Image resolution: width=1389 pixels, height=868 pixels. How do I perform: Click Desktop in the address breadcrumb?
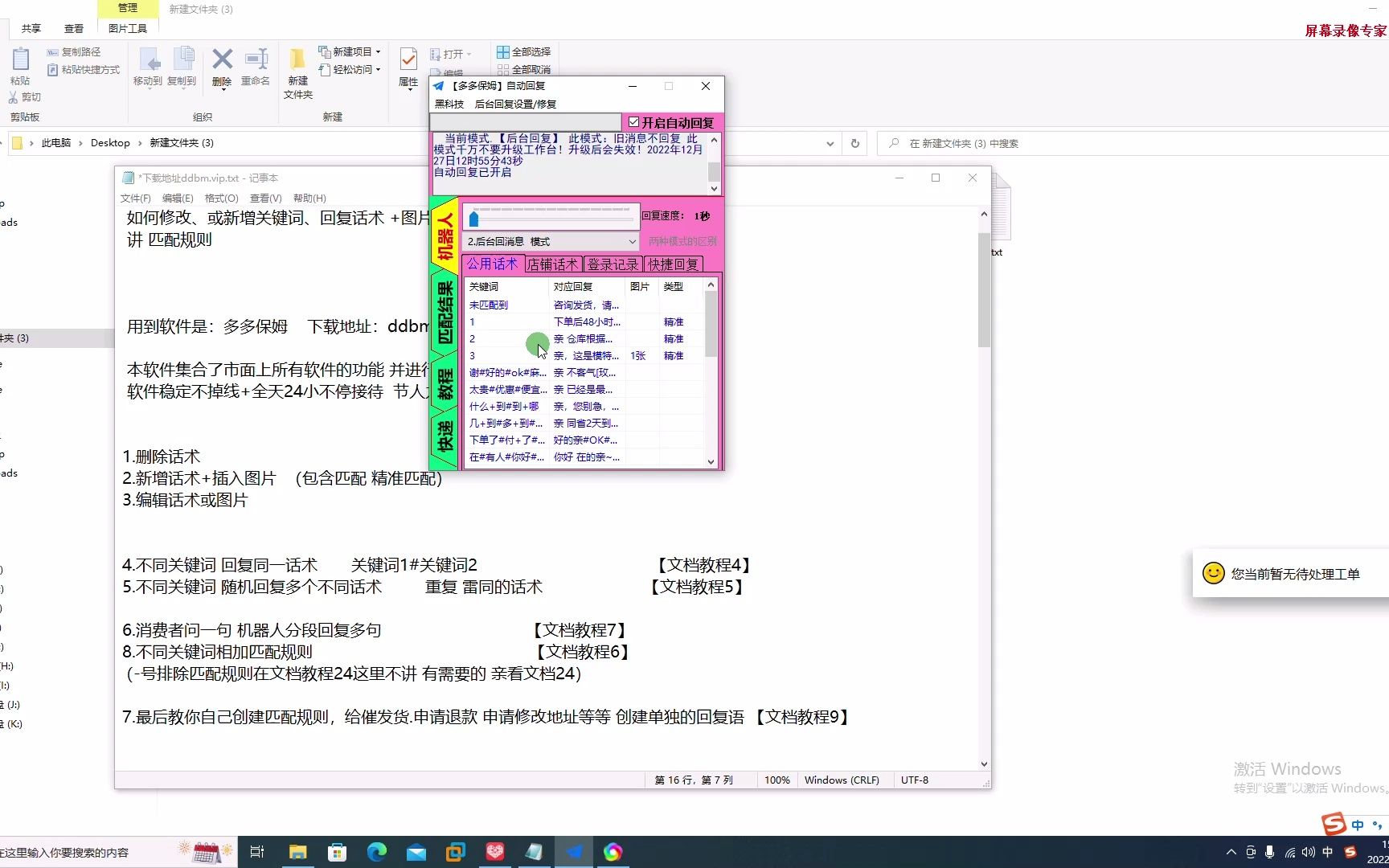(x=110, y=143)
